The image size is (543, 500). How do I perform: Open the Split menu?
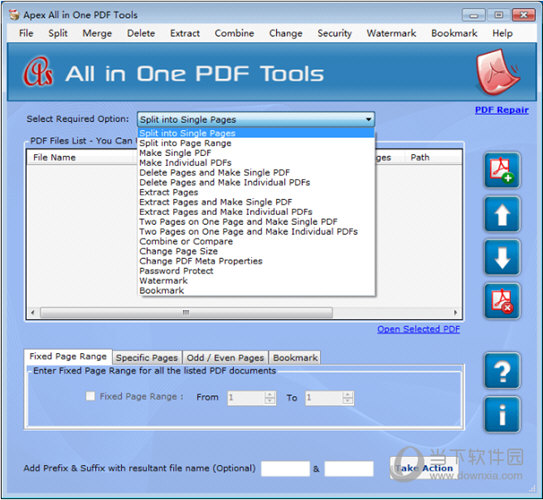click(x=58, y=33)
